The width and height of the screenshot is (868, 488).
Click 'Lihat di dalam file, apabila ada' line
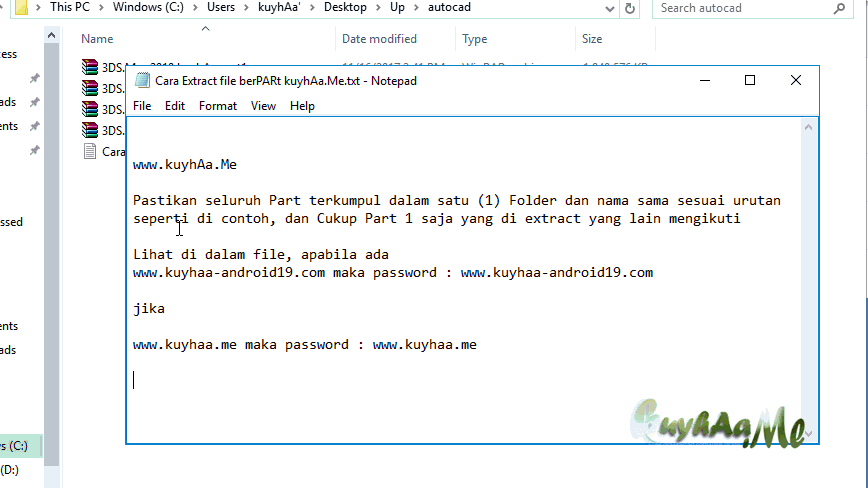[x=261, y=255]
